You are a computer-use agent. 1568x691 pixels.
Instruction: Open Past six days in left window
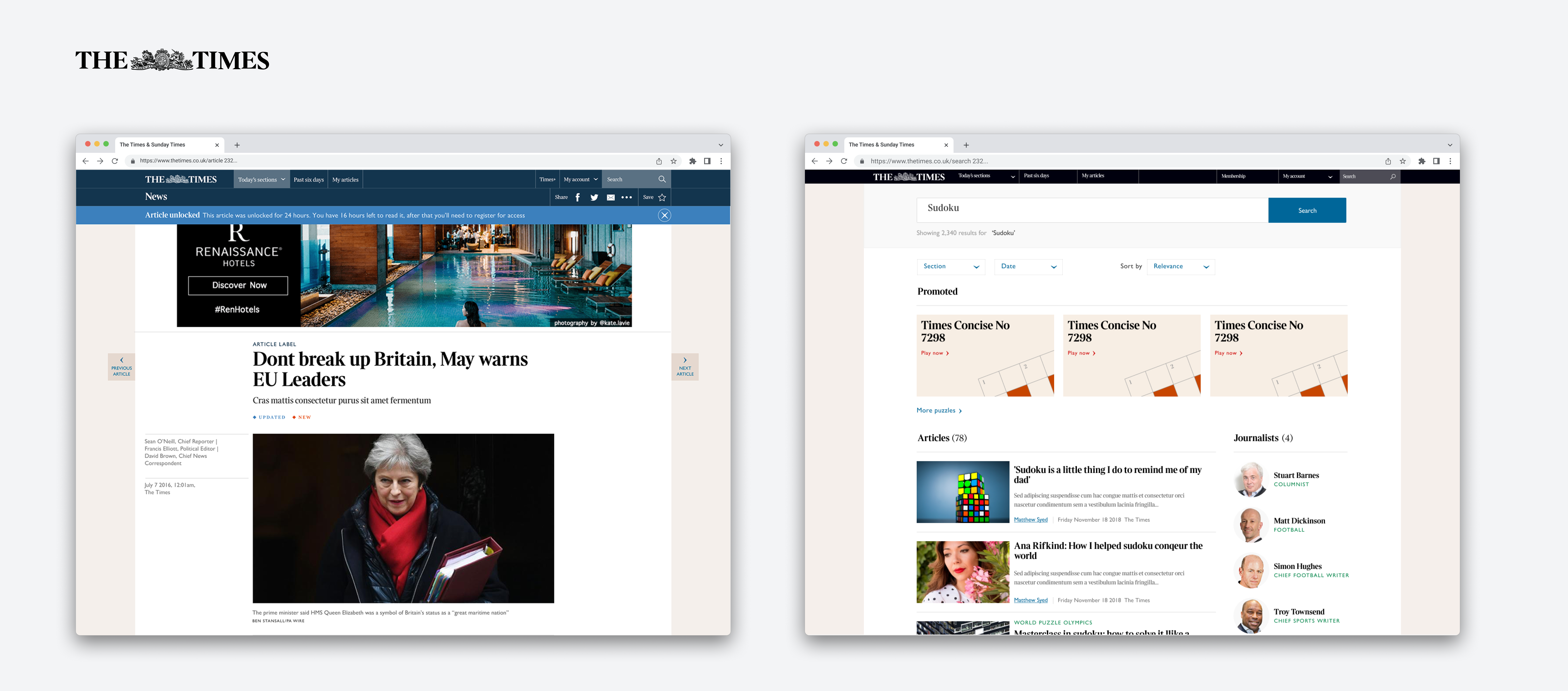tap(309, 179)
